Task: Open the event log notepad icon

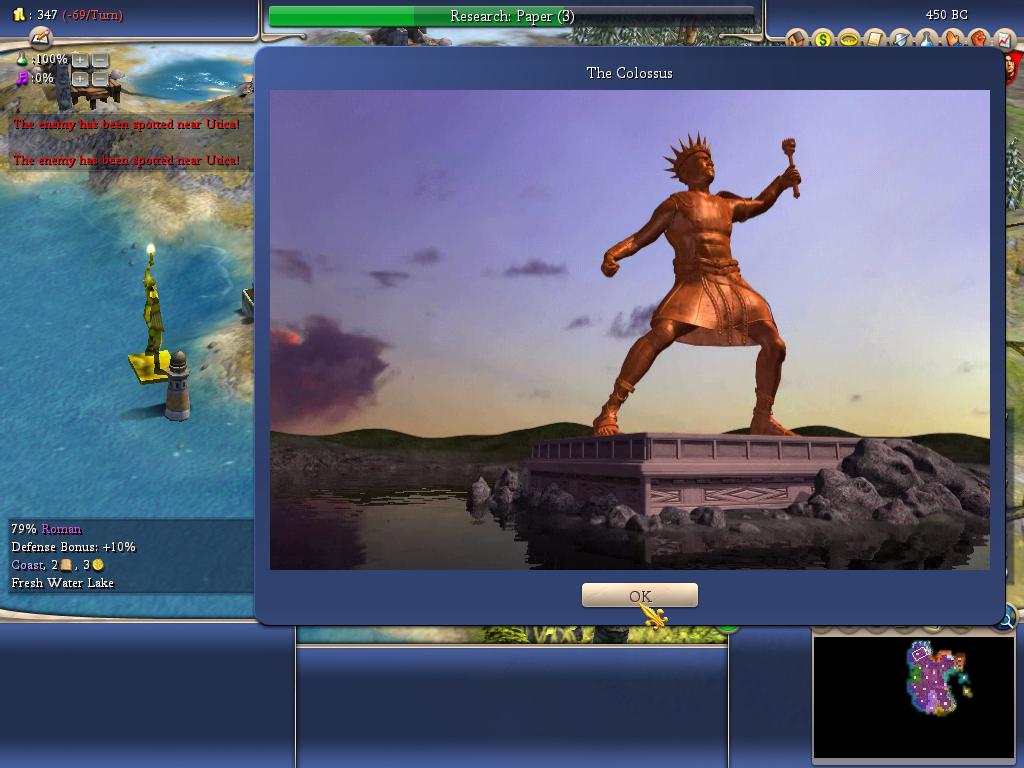Action: point(40,37)
